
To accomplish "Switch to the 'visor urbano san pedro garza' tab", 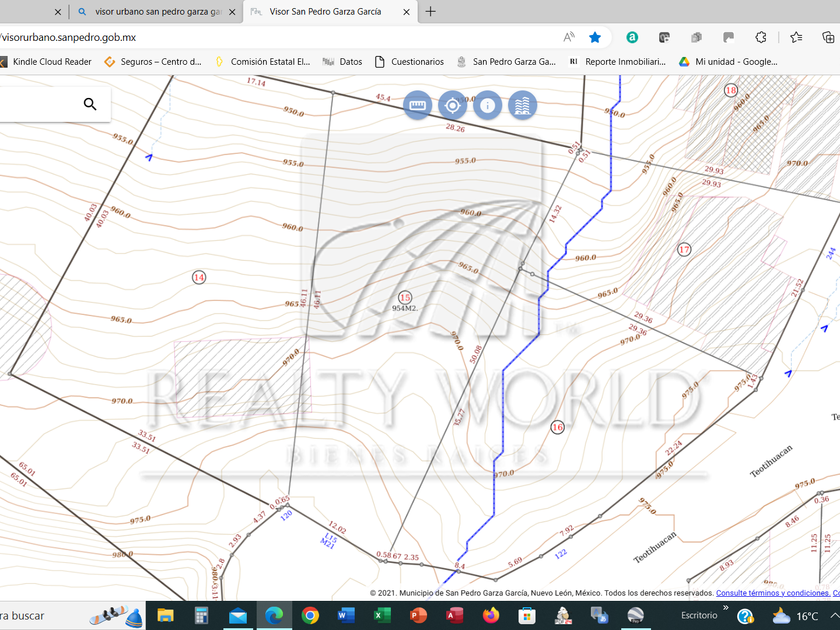I will click(x=156, y=12).
